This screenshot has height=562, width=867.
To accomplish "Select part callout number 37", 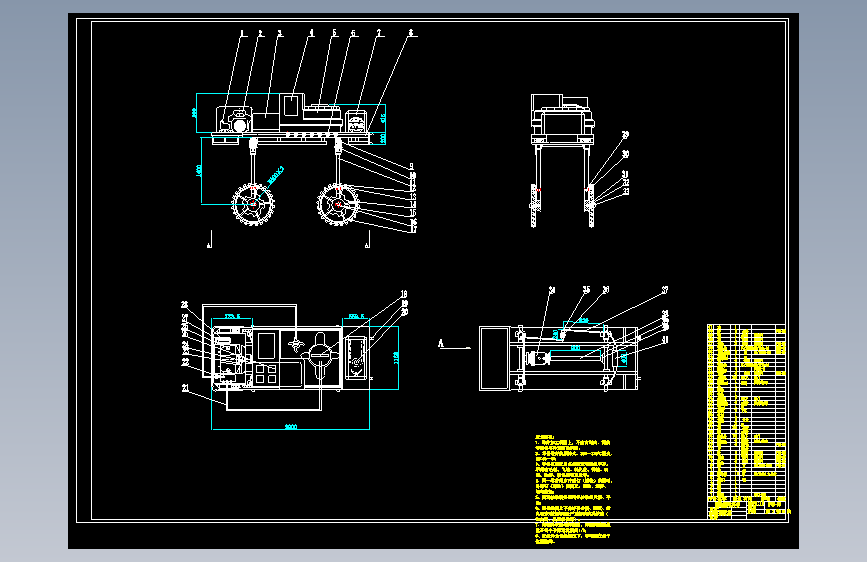I will click(665, 290).
